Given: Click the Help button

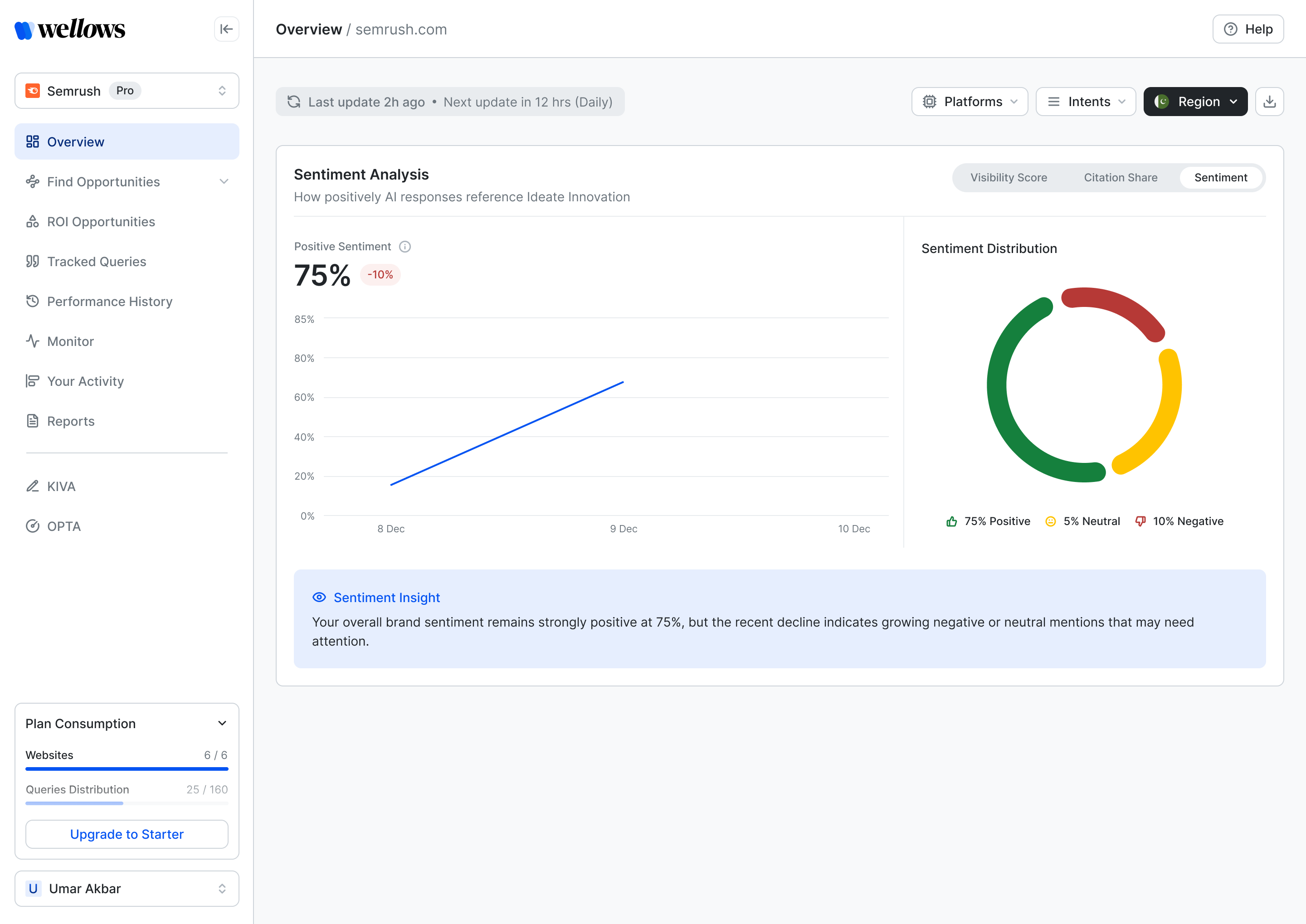Looking at the screenshot, I should [x=1248, y=29].
